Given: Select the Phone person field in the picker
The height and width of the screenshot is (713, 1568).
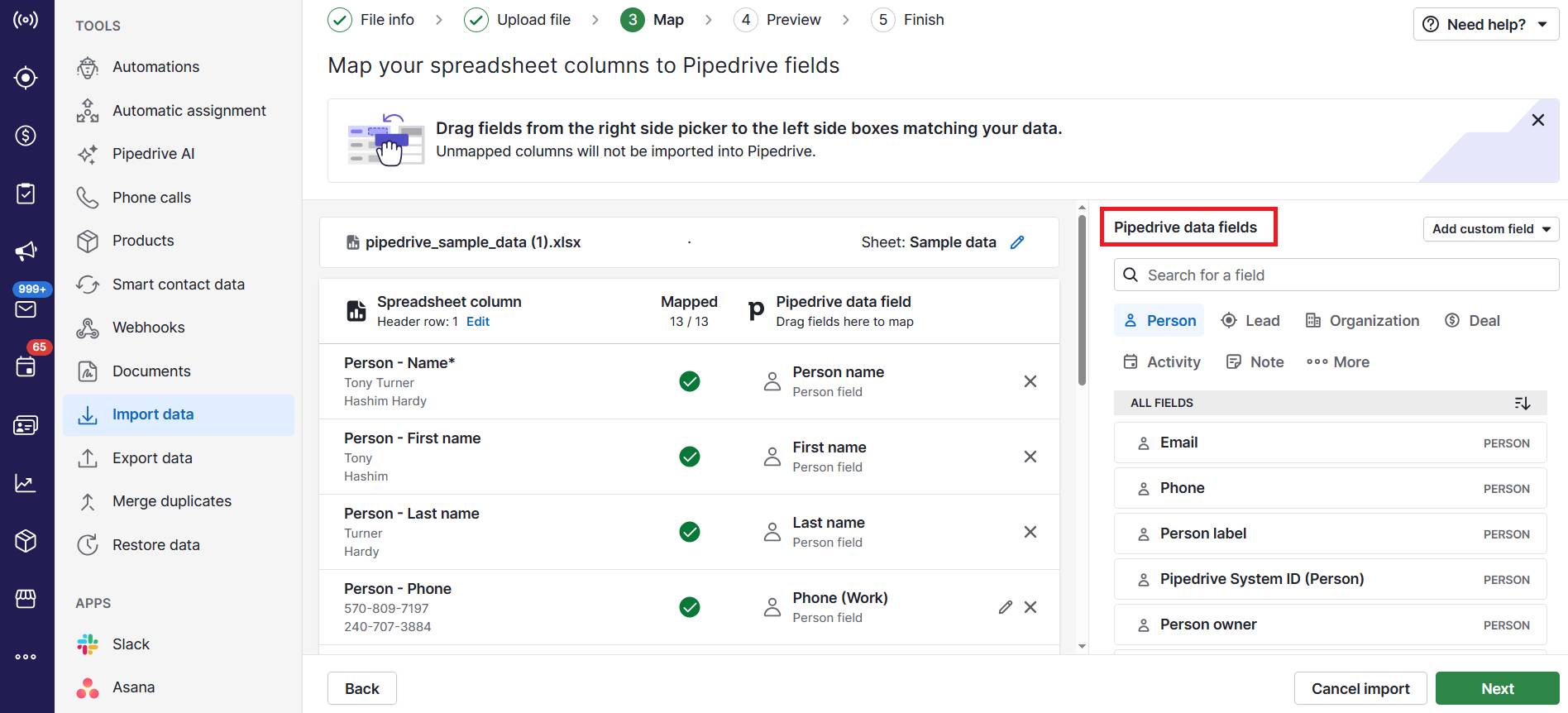Looking at the screenshot, I should coord(1331,489).
